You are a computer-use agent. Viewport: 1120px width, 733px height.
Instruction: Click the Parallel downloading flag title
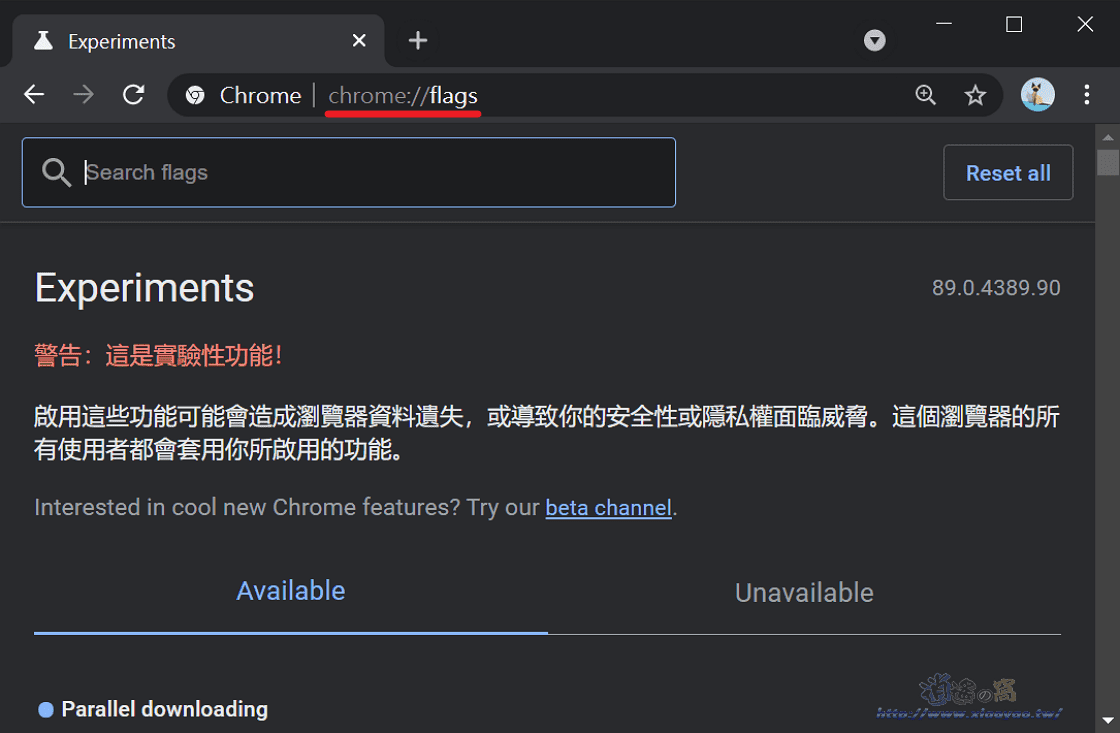[165, 709]
